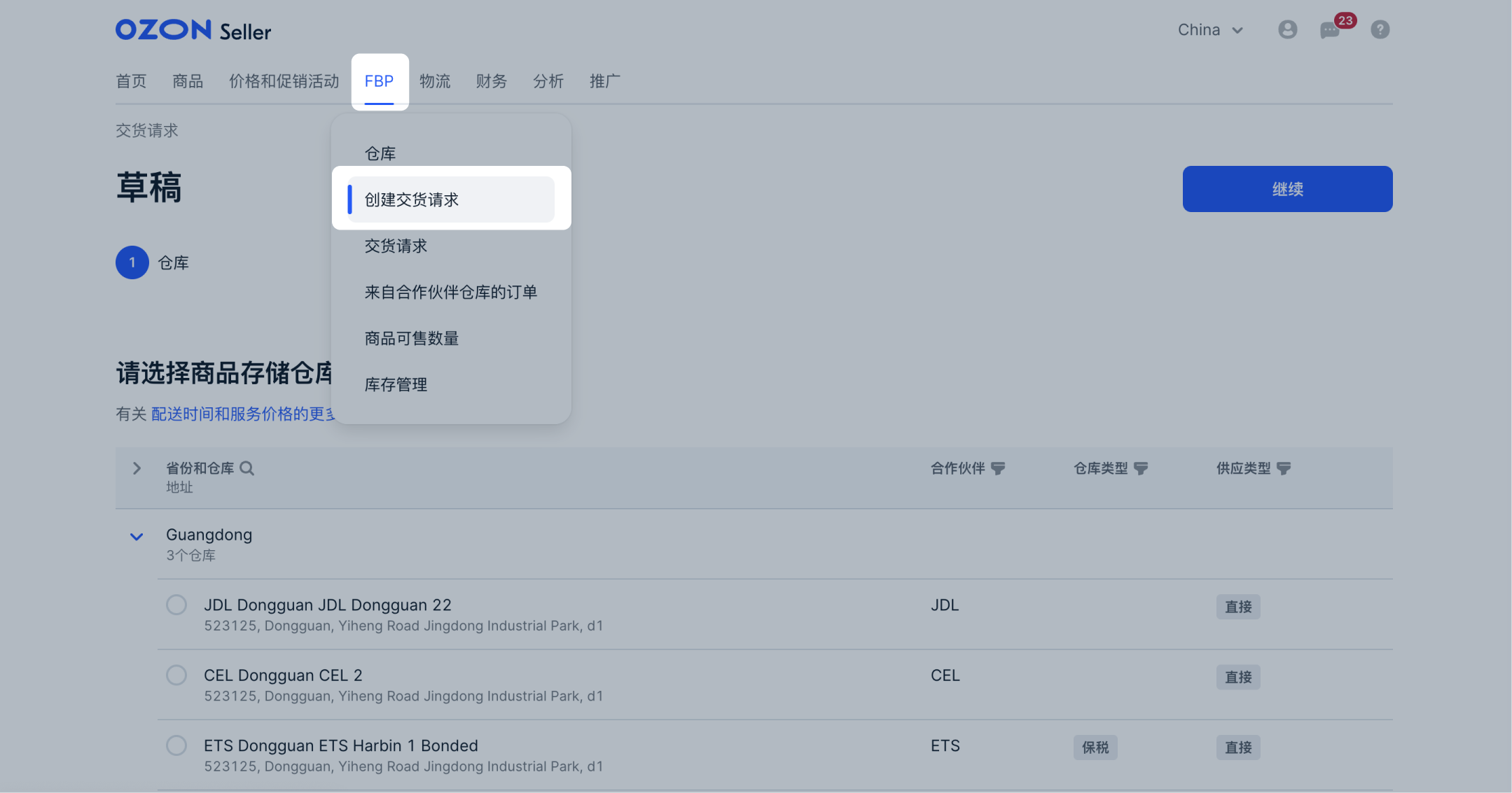
Task: Choose 库存管理 menu item
Action: (451, 384)
